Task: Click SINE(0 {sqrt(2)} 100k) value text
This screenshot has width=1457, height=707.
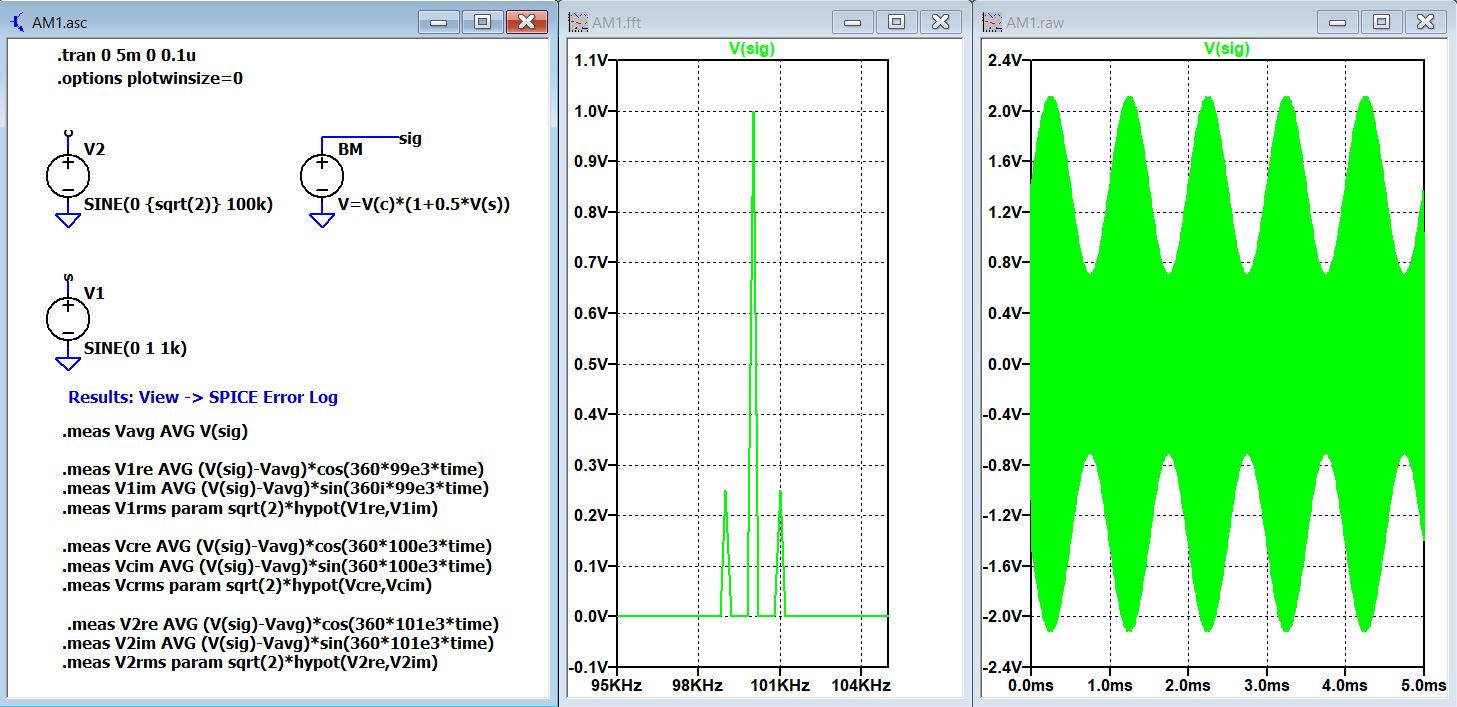Action: pyautogui.click(x=179, y=205)
